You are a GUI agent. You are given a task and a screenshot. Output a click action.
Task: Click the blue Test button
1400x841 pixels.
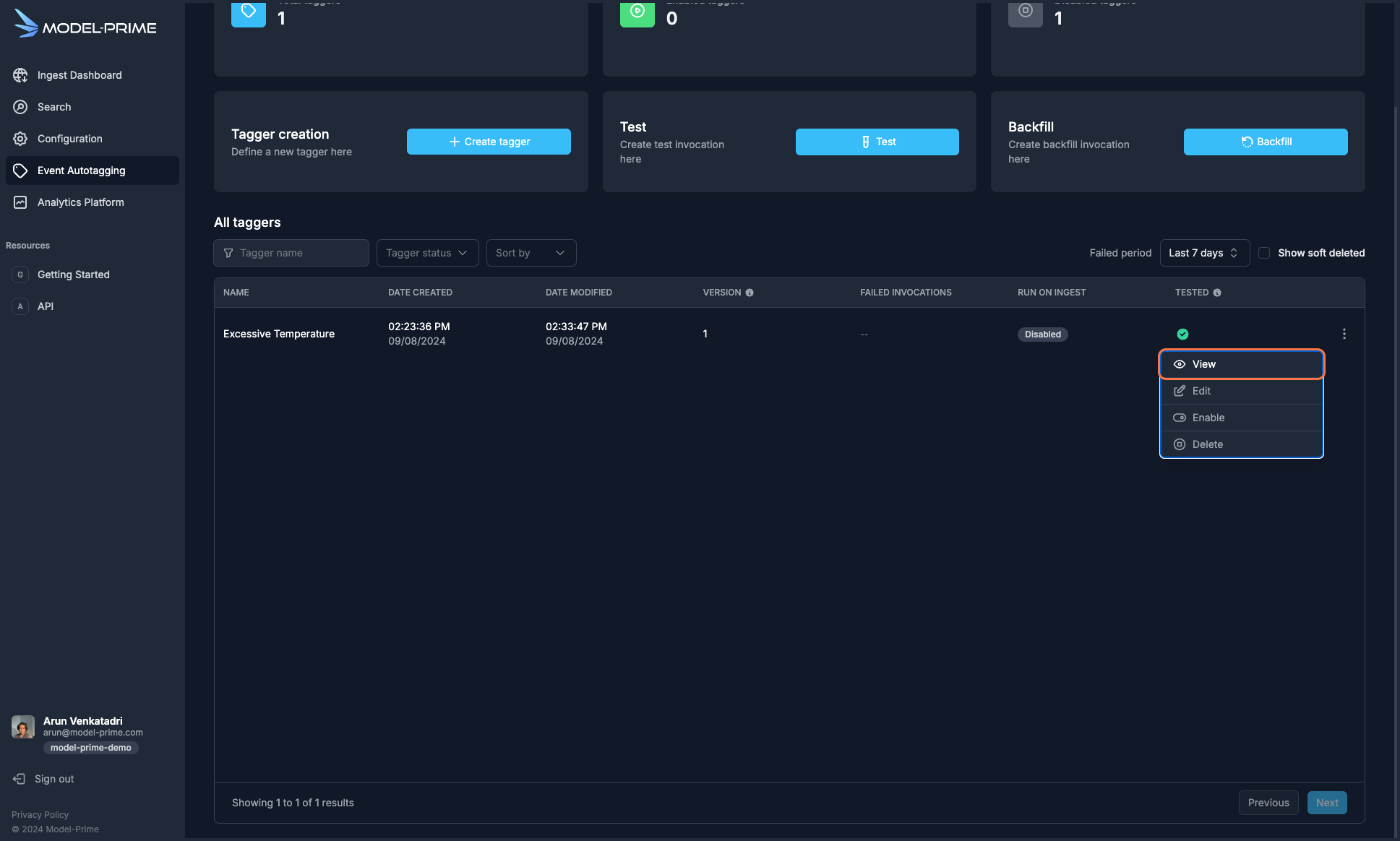click(877, 142)
